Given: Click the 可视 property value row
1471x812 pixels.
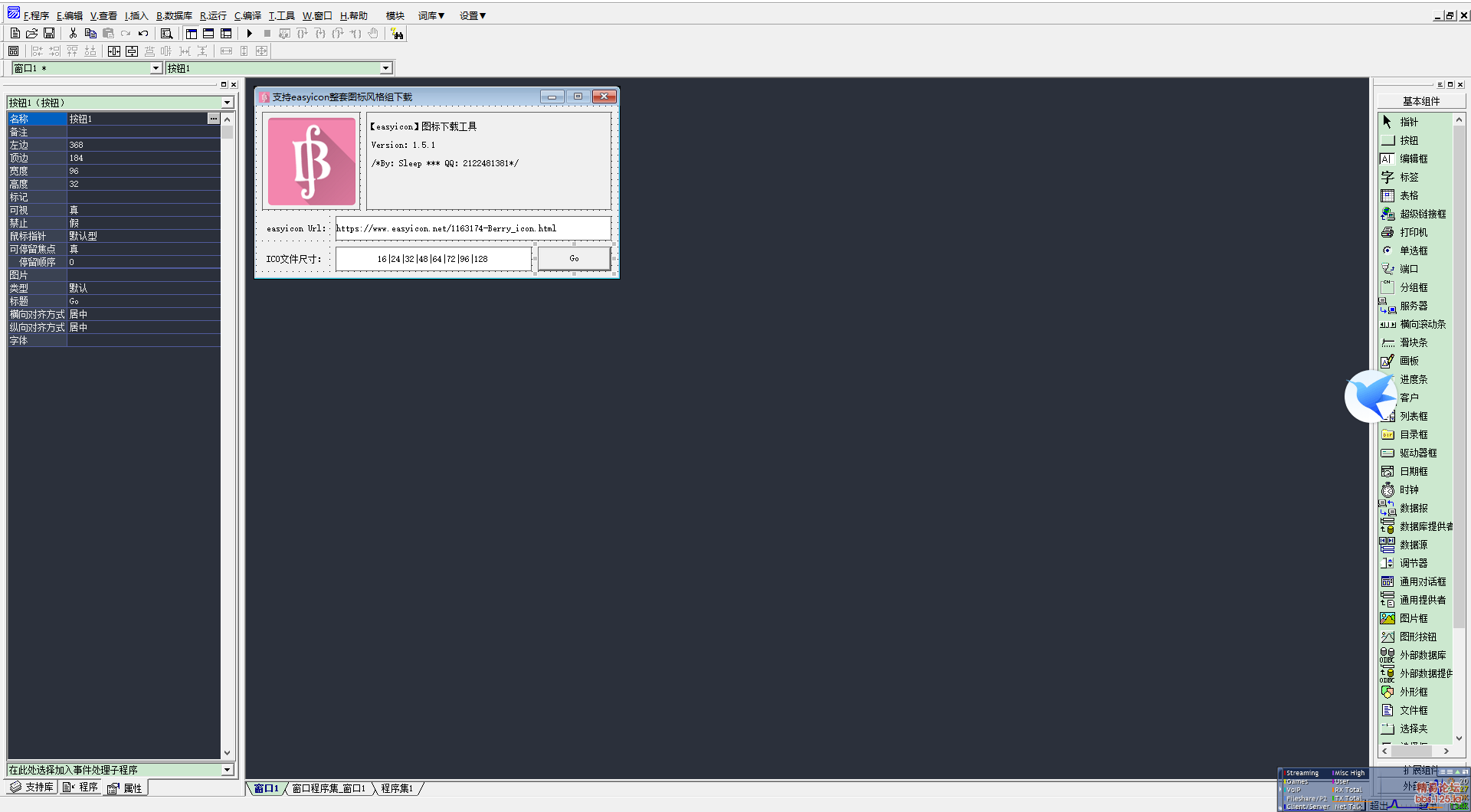Looking at the screenshot, I should pyautogui.click(x=143, y=210).
